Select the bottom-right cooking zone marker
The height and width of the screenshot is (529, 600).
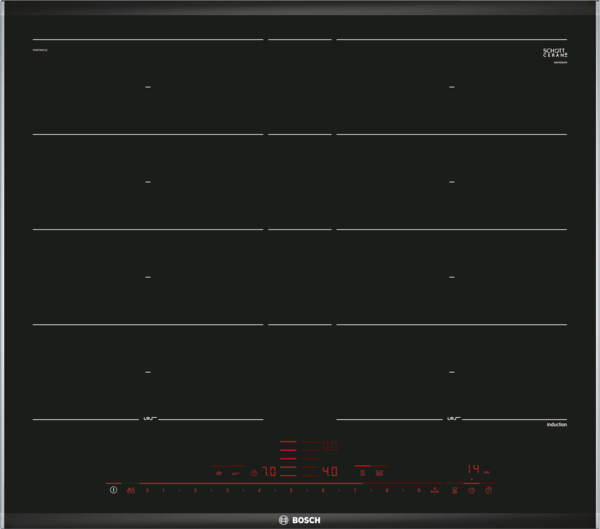click(452, 372)
